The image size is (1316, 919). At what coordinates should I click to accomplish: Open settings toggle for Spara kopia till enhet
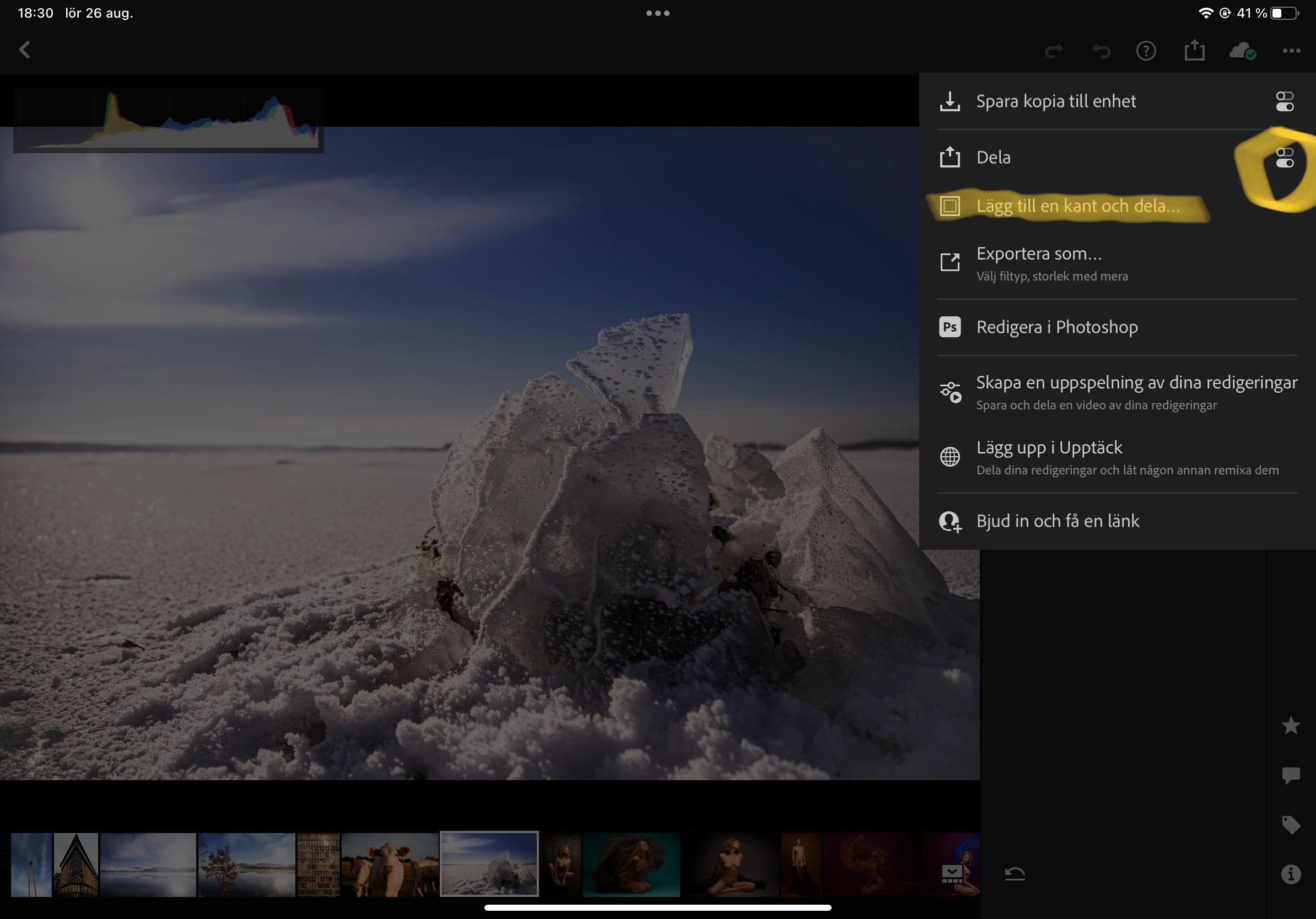tap(1285, 101)
